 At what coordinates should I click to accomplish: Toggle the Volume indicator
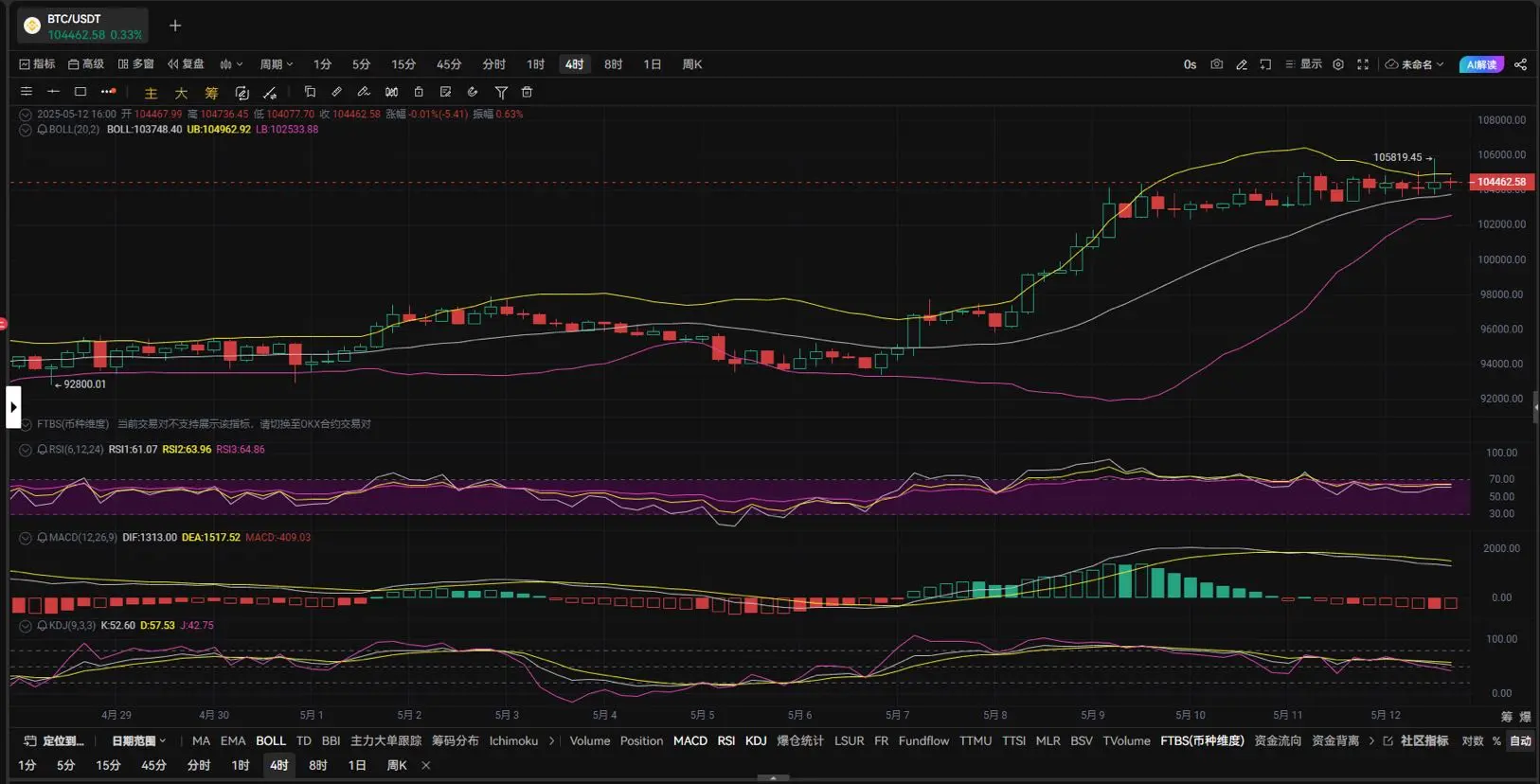pos(590,741)
